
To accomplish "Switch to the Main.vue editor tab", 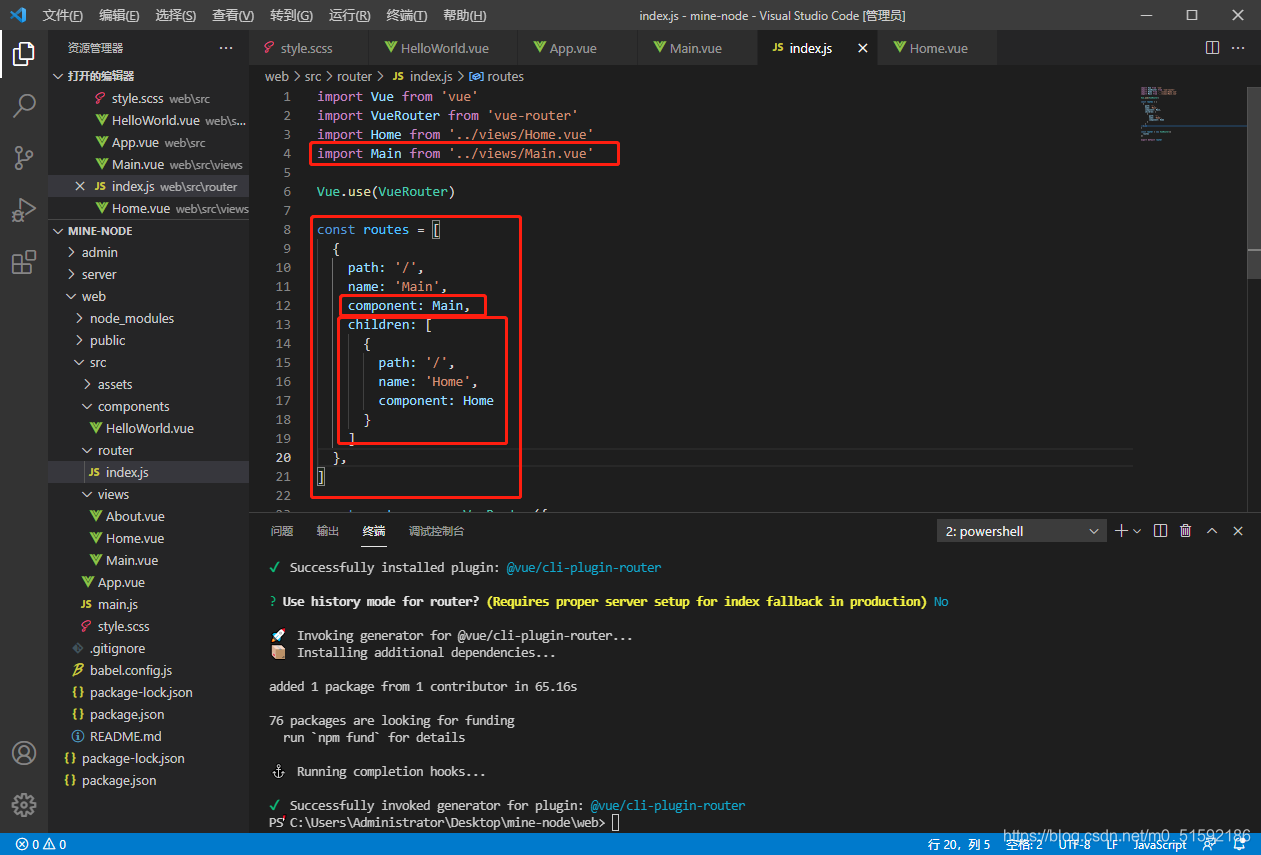I will 695,48.
